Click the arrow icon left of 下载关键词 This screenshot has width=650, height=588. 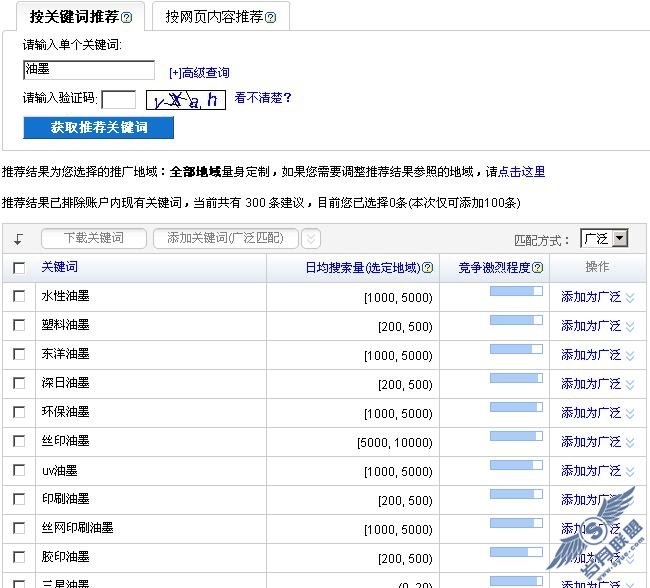(x=18, y=239)
